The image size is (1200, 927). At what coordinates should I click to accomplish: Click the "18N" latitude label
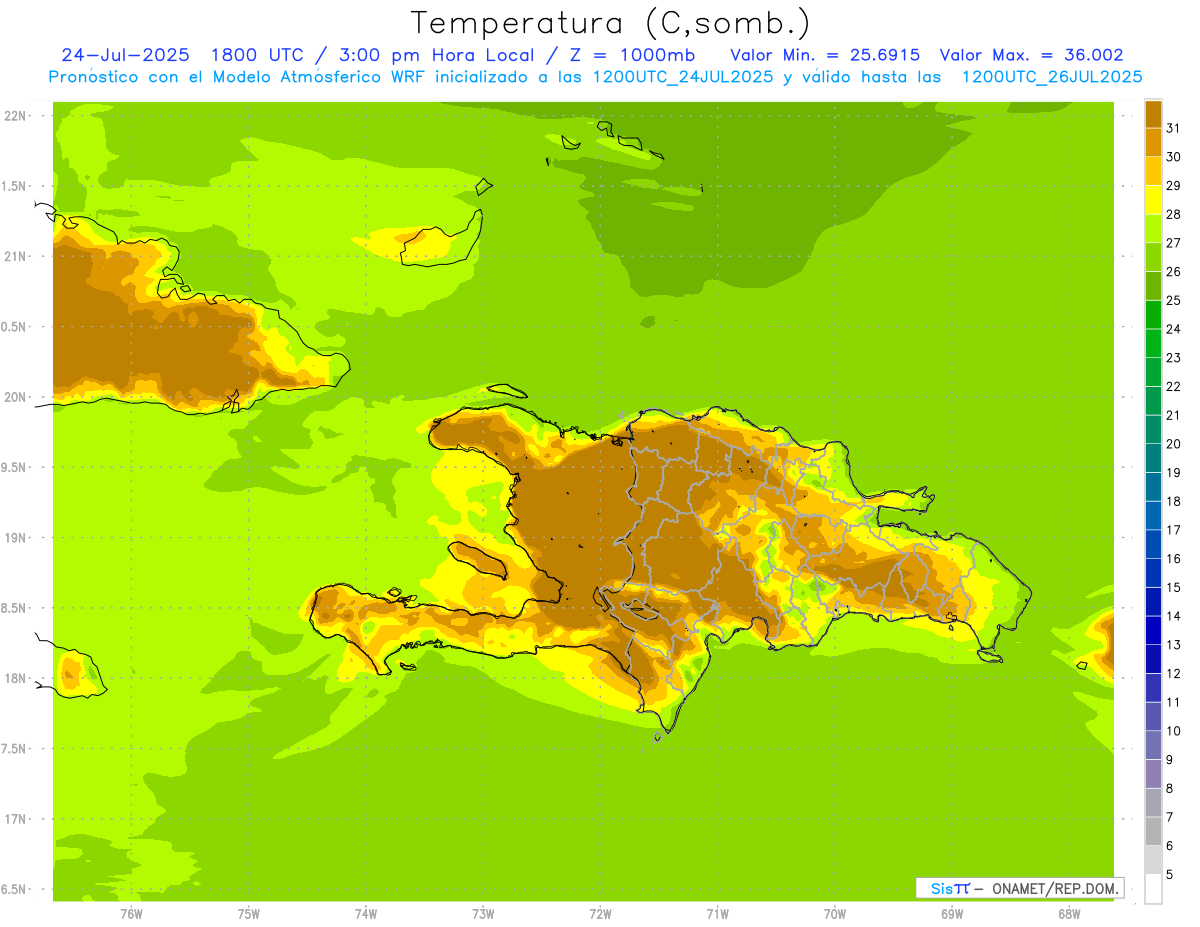pyautogui.click(x=15, y=678)
